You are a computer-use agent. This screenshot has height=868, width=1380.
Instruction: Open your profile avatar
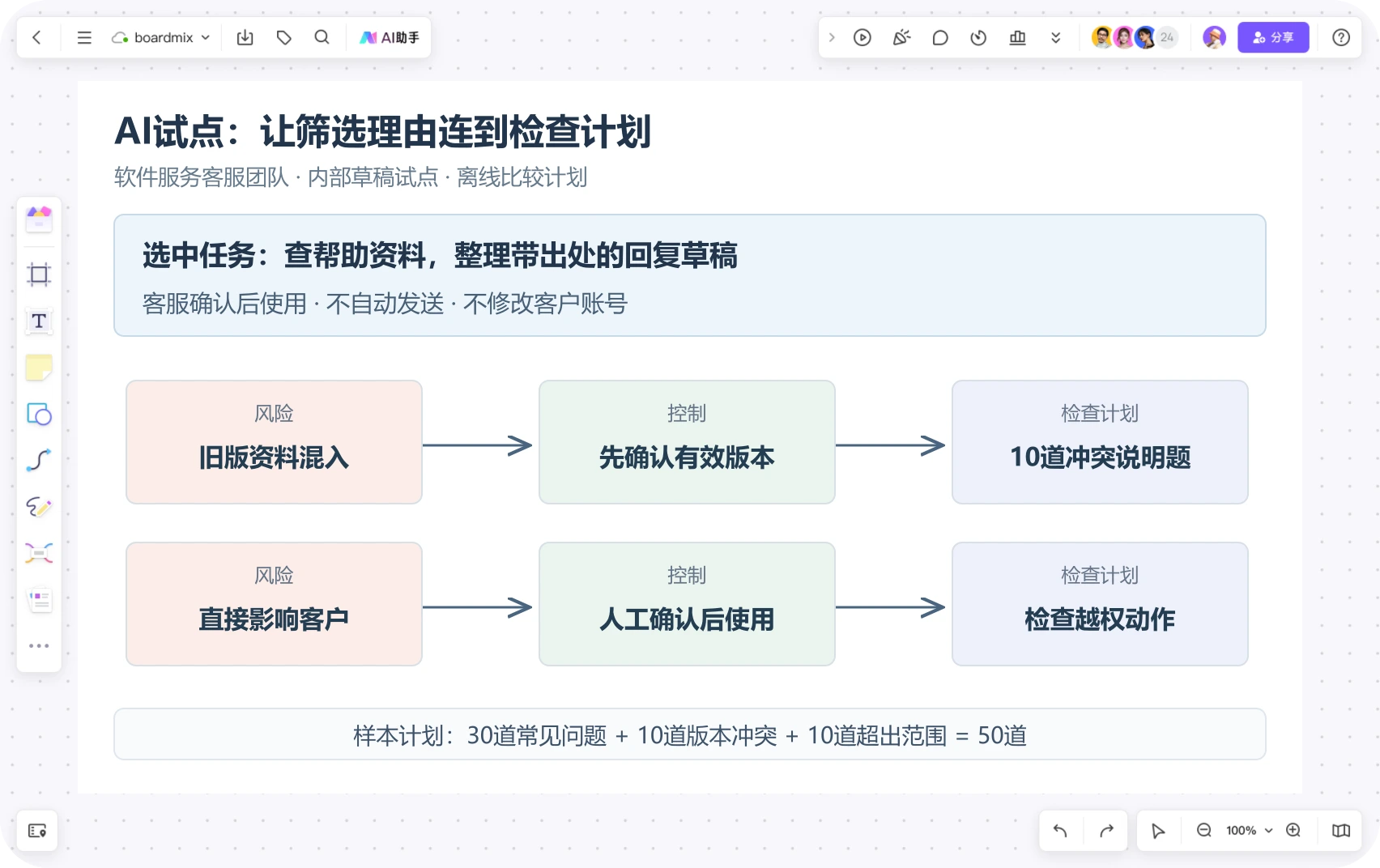point(1214,37)
